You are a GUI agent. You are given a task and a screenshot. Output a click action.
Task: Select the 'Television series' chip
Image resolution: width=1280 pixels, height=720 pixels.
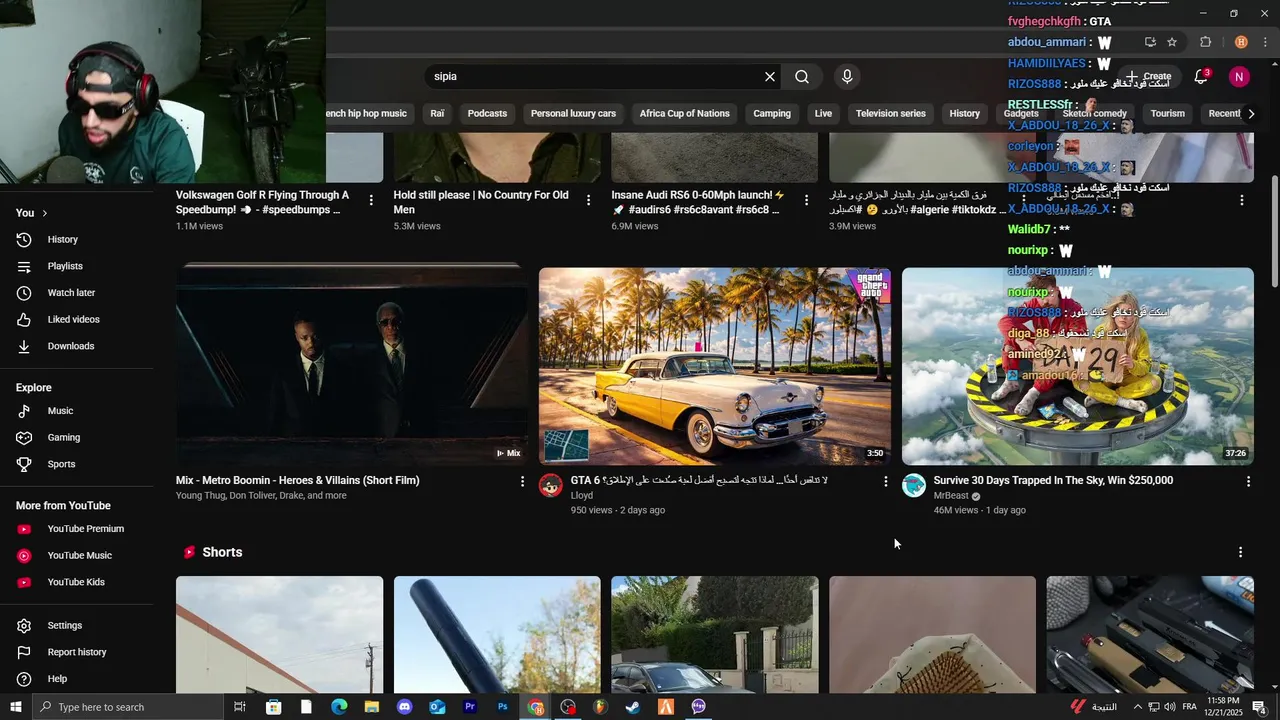click(890, 114)
